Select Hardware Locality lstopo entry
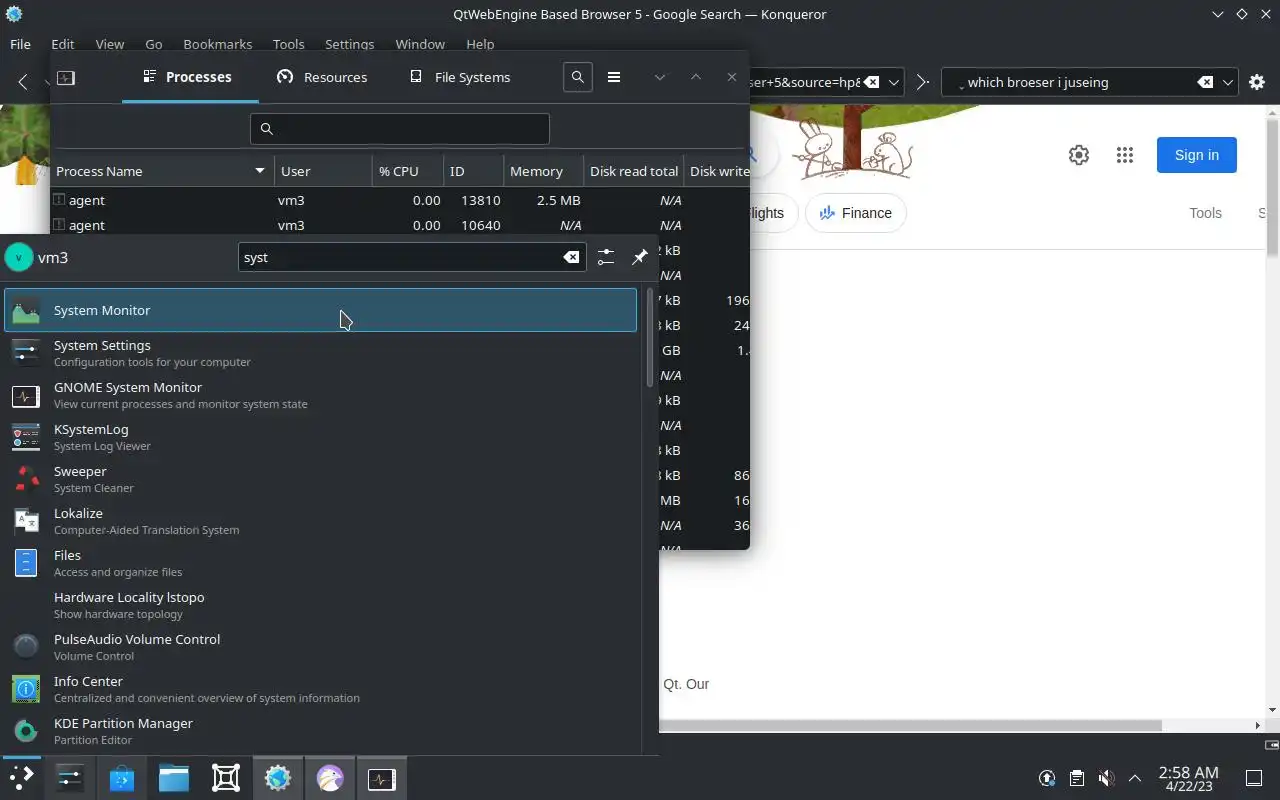Image resolution: width=1280 pixels, height=800 pixels. 320,604
